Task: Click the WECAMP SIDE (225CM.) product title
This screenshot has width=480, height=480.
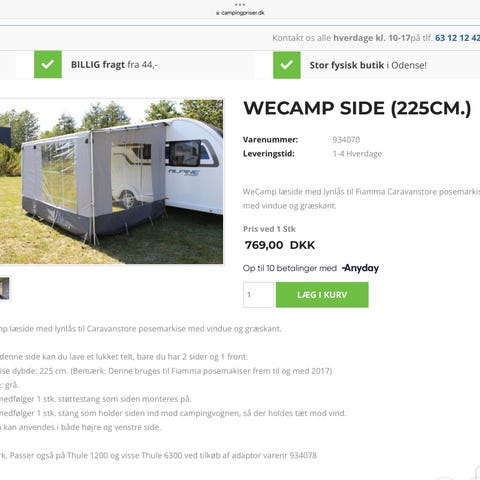Action: [x=357, y=108]
